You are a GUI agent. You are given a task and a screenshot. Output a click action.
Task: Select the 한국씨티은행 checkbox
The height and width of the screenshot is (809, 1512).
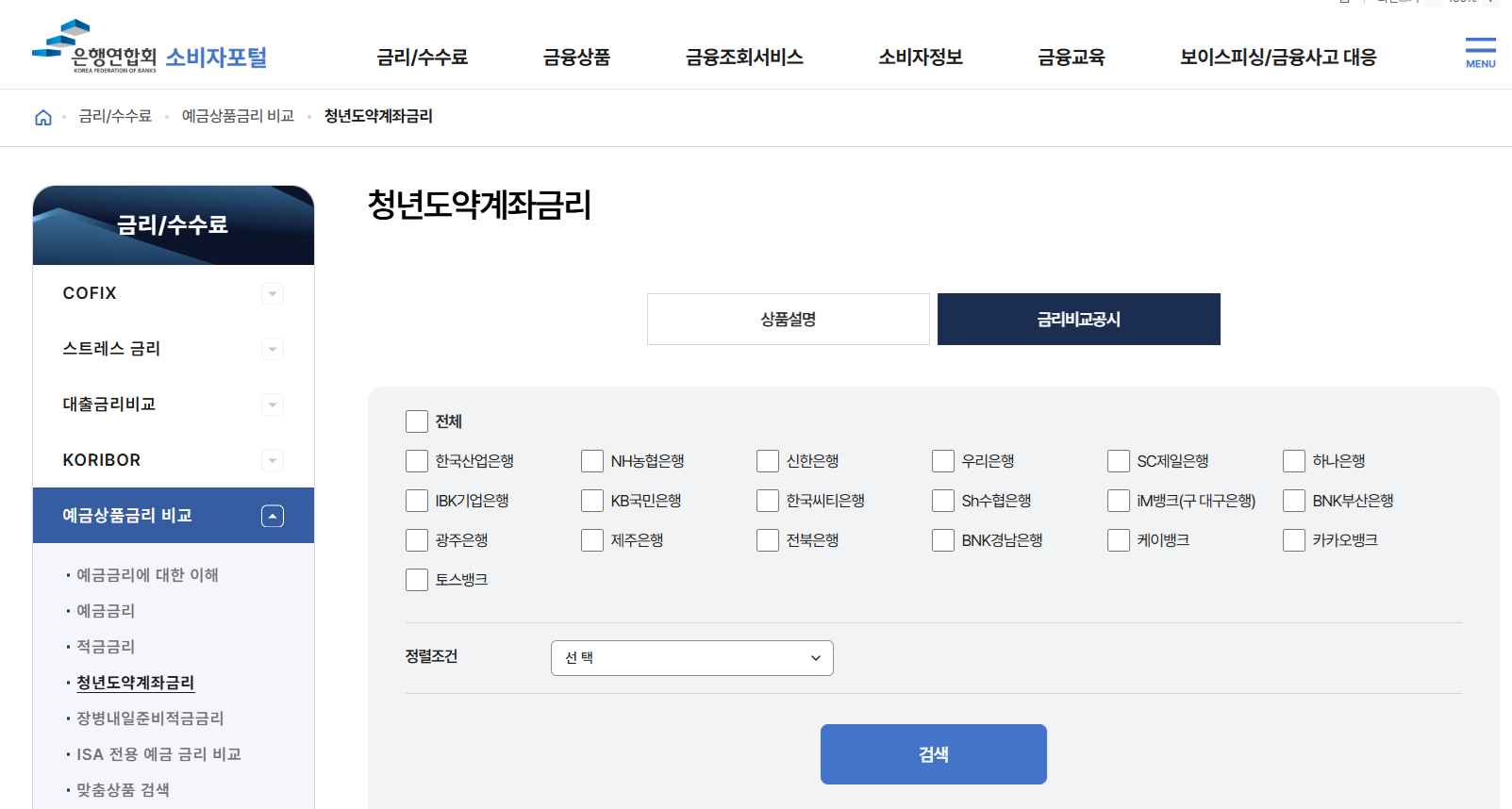(768, 501)
